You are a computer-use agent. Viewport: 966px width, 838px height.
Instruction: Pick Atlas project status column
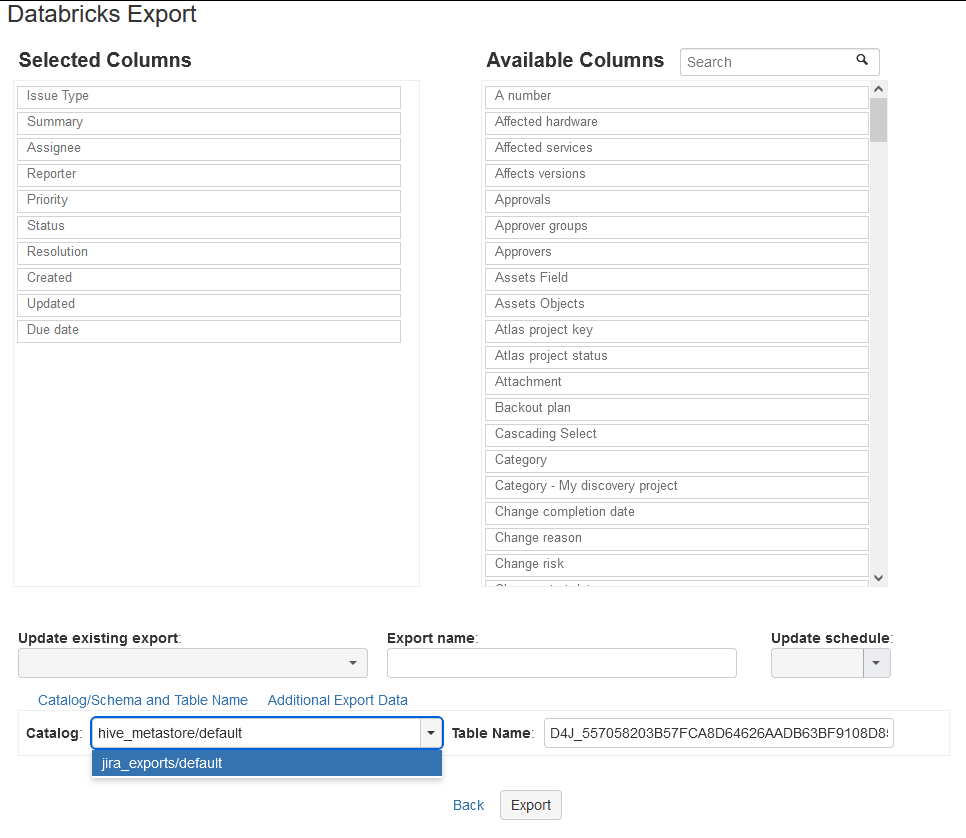(x=677, y=357)
